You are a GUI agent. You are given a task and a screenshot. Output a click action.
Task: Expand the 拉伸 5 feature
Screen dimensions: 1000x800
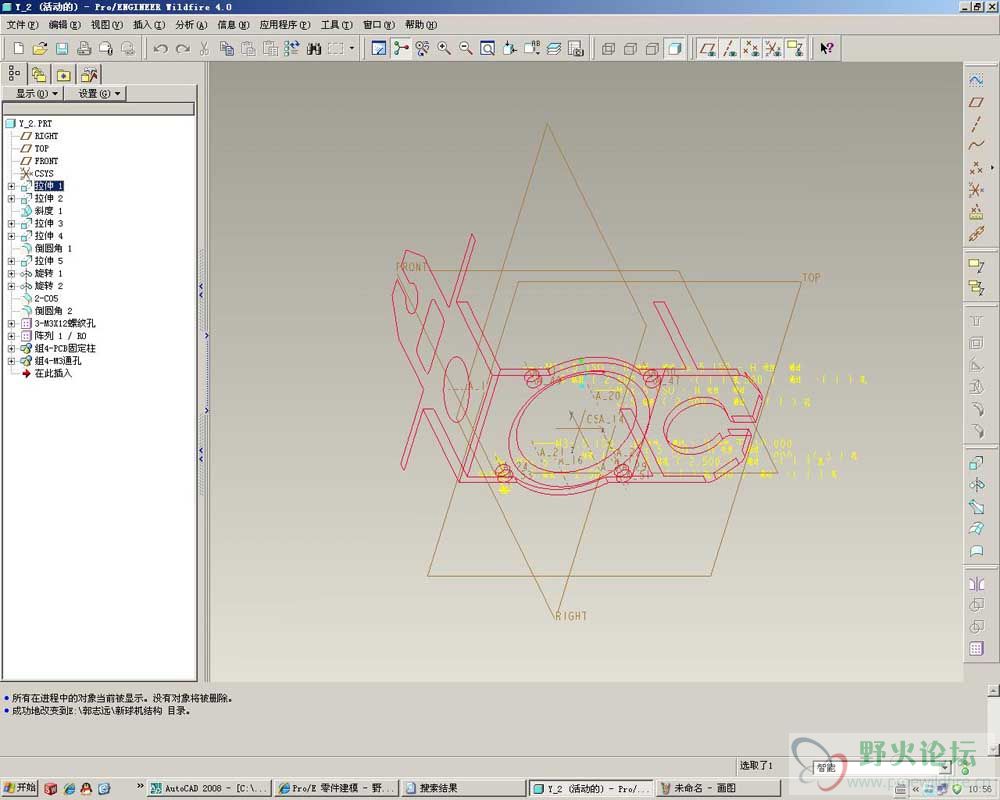click(x=11, y=261)
